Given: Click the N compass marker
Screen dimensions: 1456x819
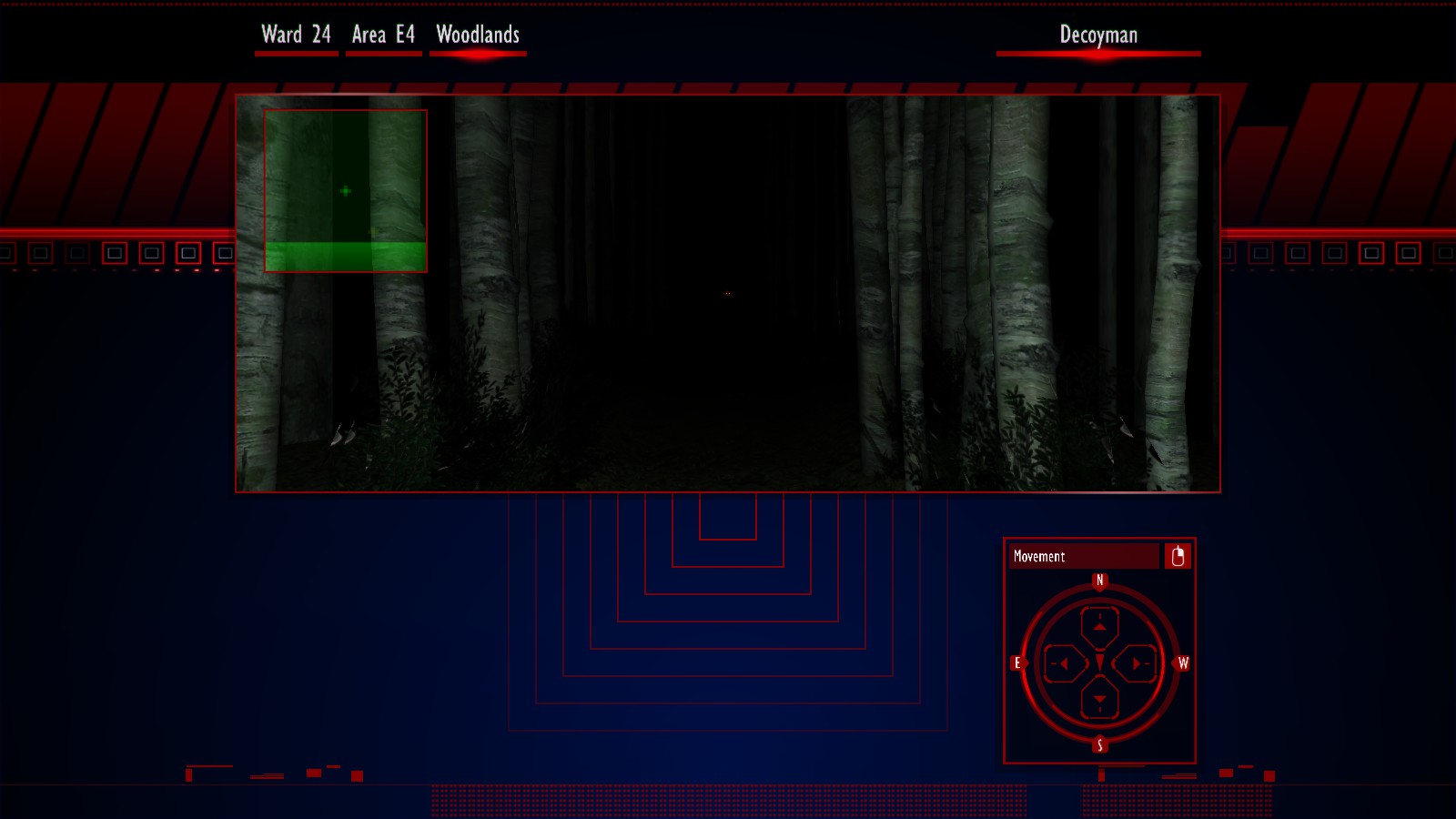Looking at the screenshot, I should point(1099,581).
